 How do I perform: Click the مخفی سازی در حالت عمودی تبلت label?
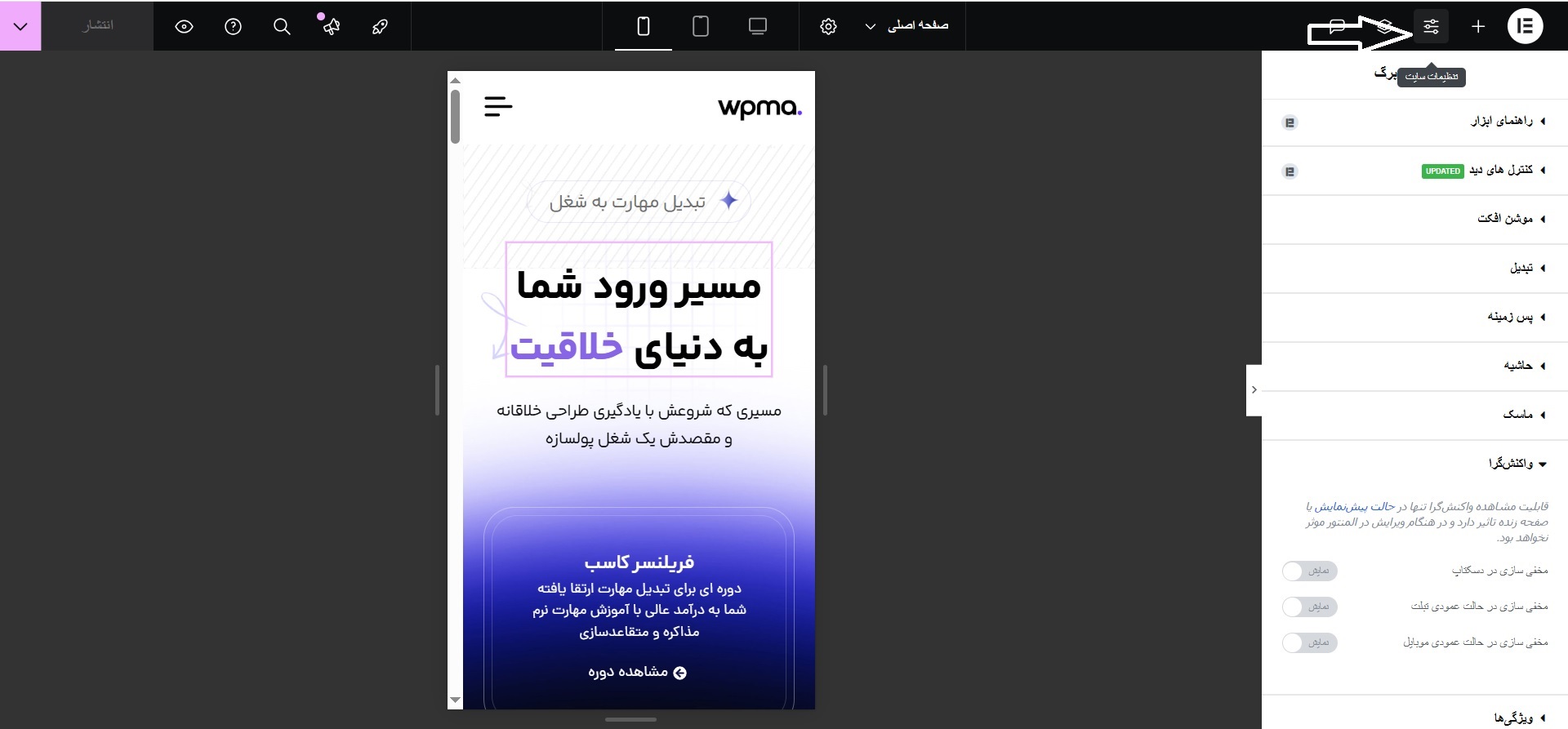(x=1479, y=607)
